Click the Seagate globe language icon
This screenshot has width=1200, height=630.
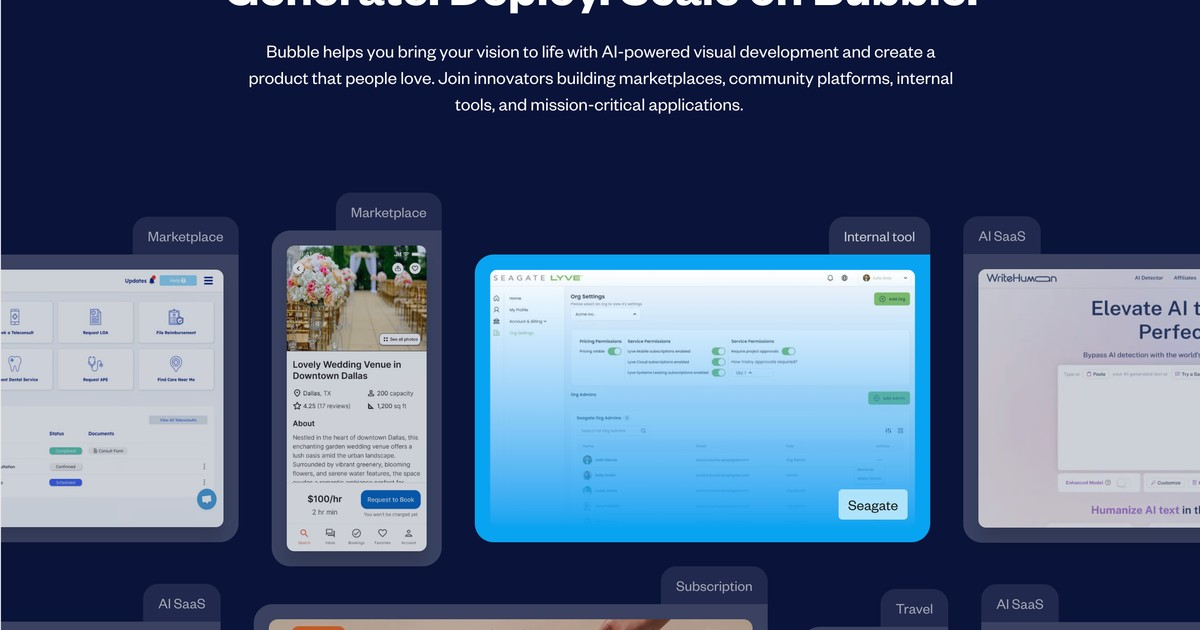click(845, 278)
